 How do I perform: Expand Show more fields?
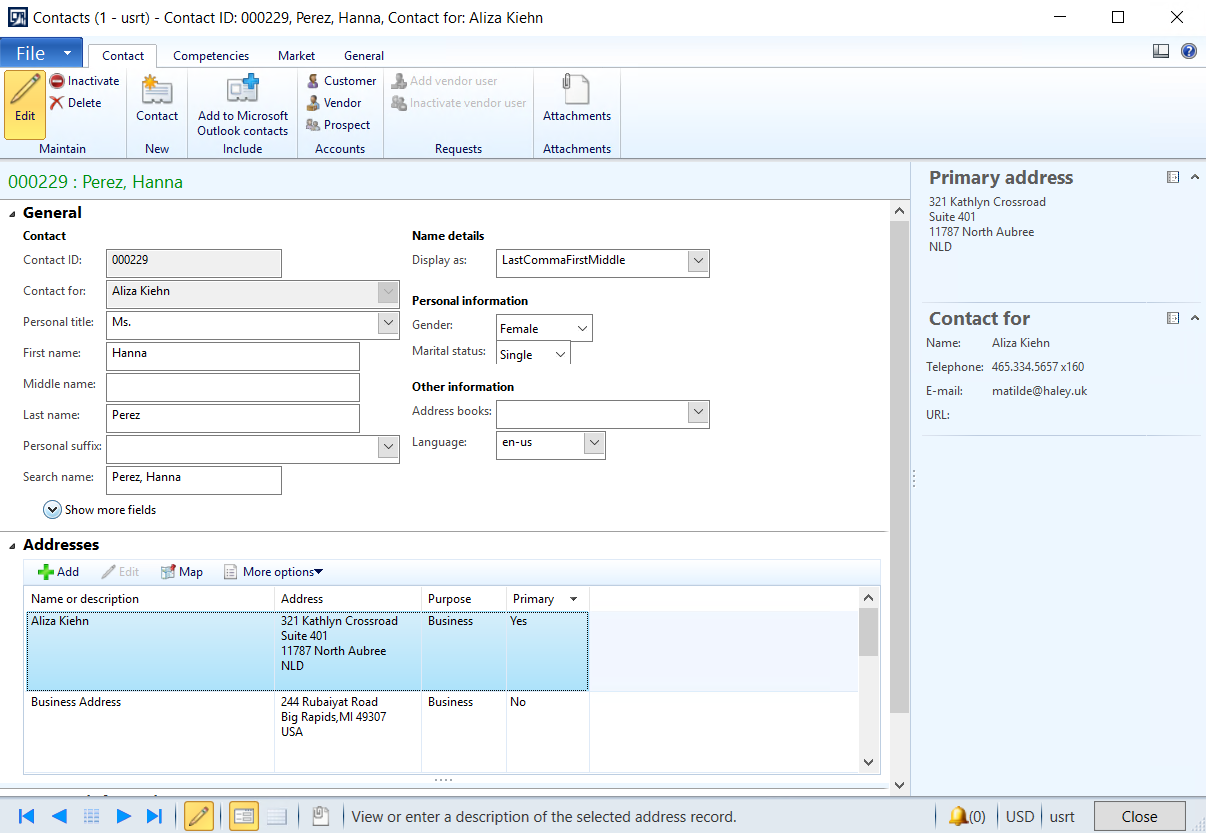(x=100, y=510)
